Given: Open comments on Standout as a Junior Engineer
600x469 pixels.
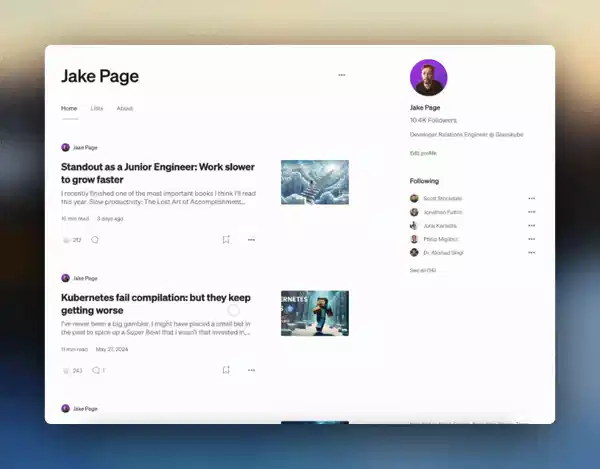Looking at the screenshot, I should pyautogui.click(x=95, y=240).
